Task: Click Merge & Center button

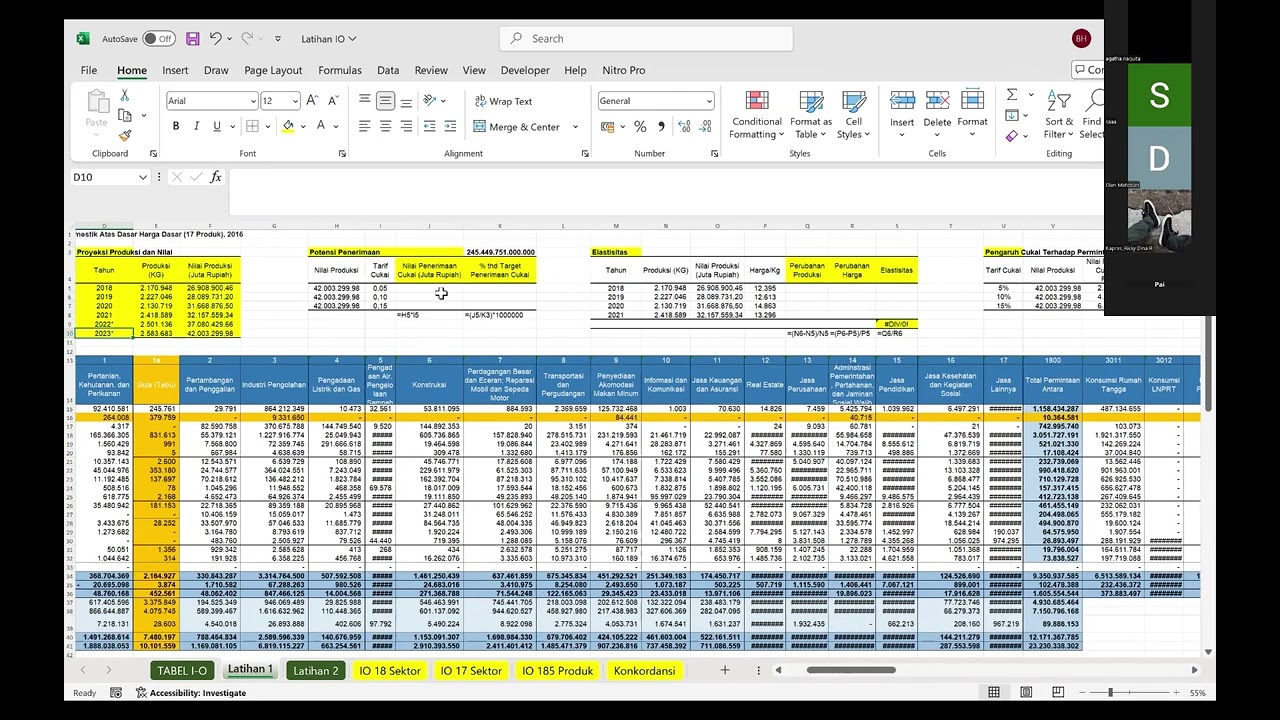Action: pos(516,127)
